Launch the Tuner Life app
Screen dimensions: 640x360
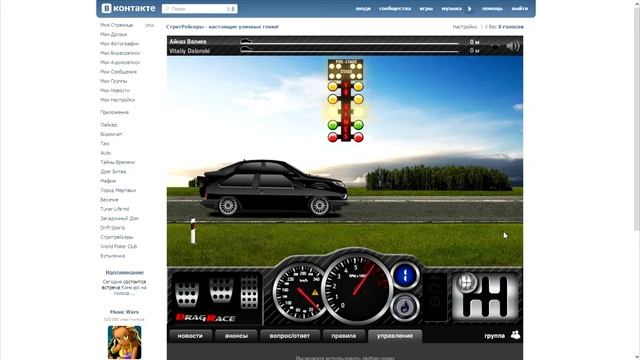(x=114, y=209)
